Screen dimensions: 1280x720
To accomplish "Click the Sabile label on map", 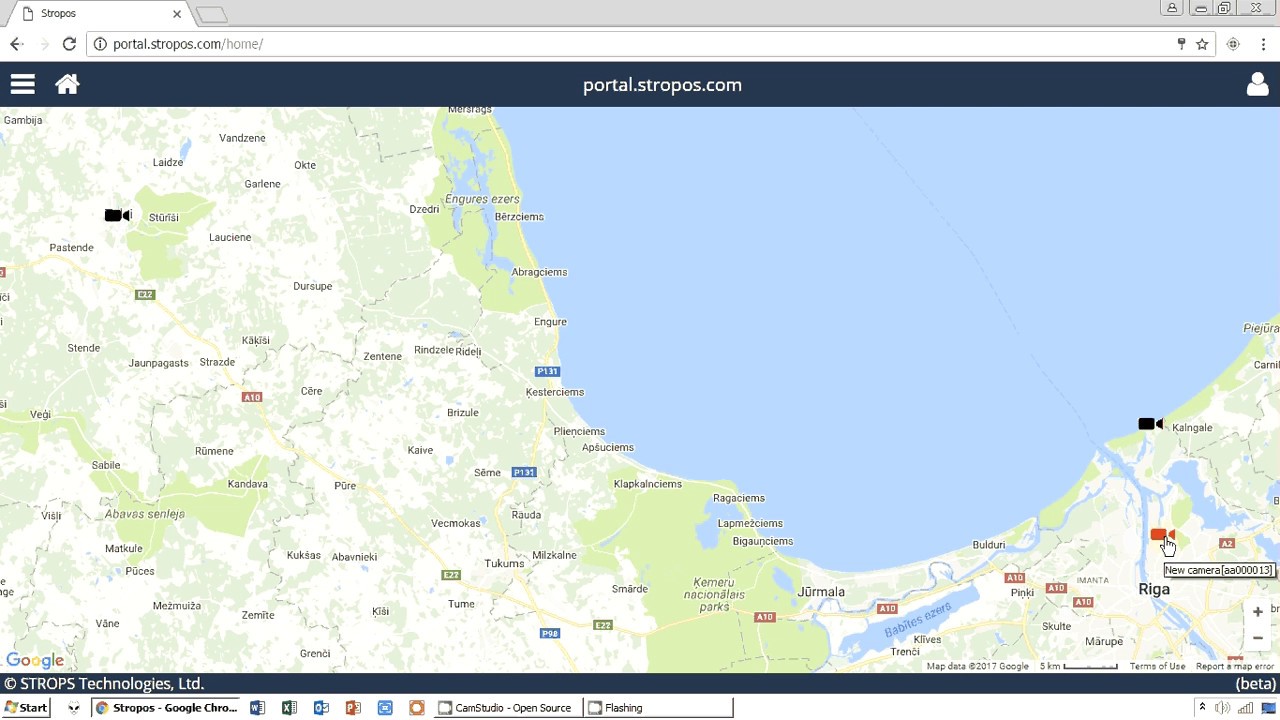I will coord(106,465).
